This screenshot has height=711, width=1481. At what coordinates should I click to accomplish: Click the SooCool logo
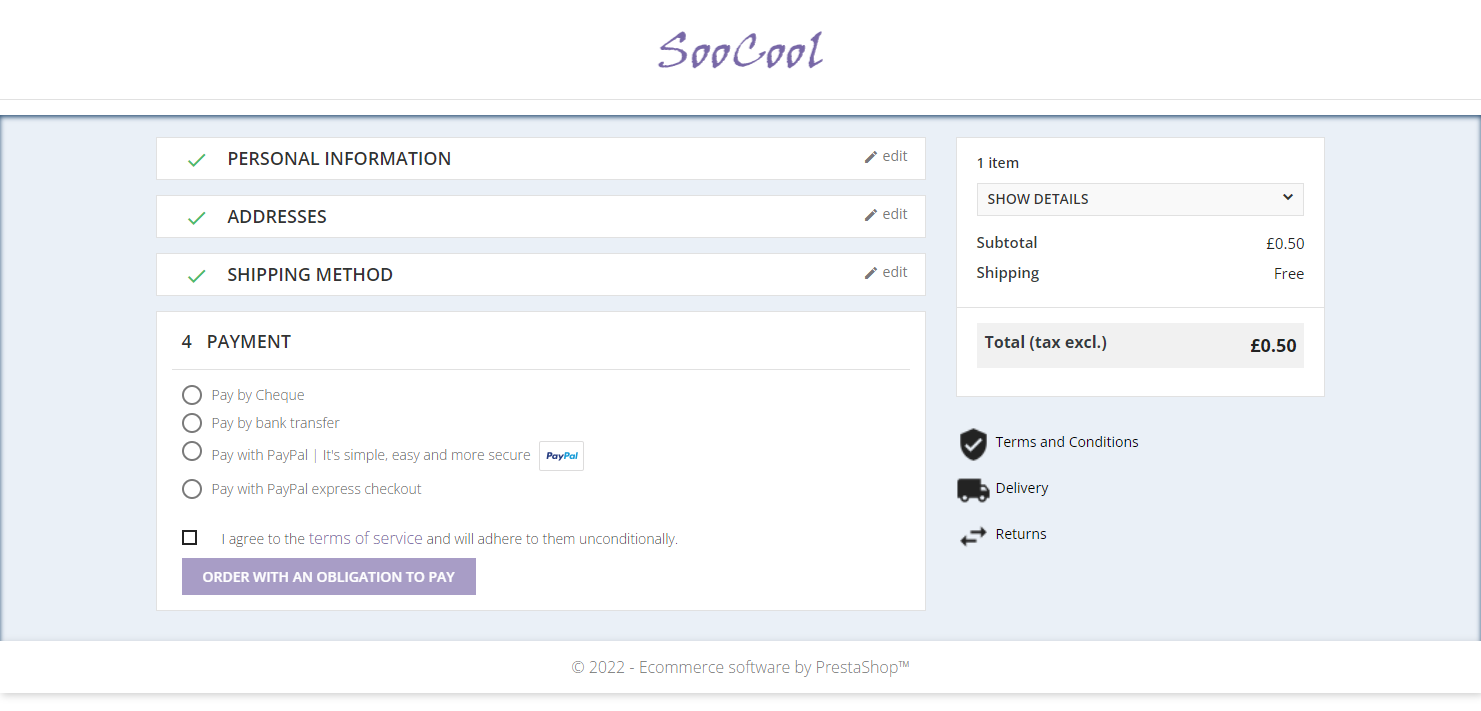740,50
